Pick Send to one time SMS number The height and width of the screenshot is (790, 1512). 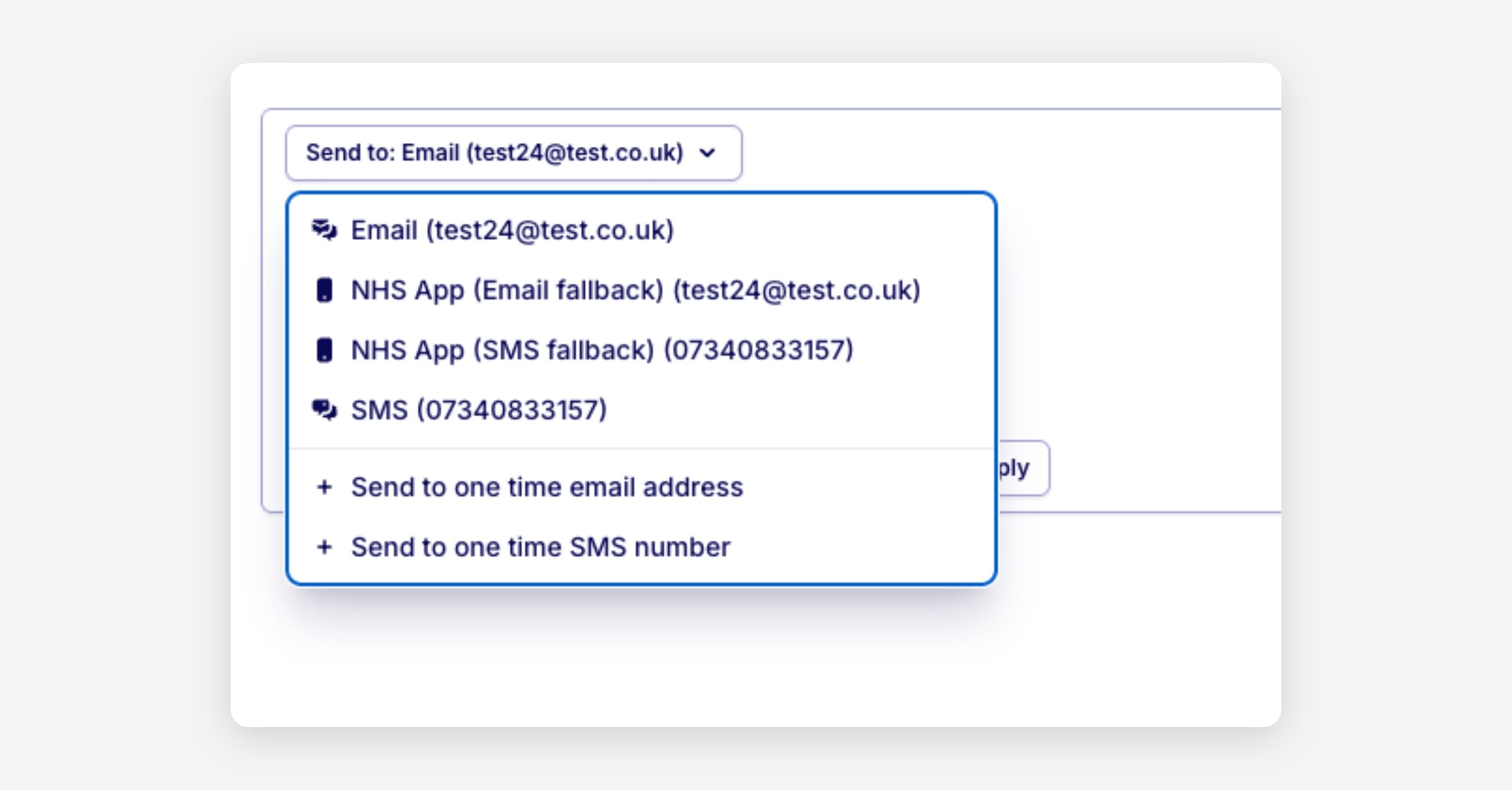click(x=541, y=547)
